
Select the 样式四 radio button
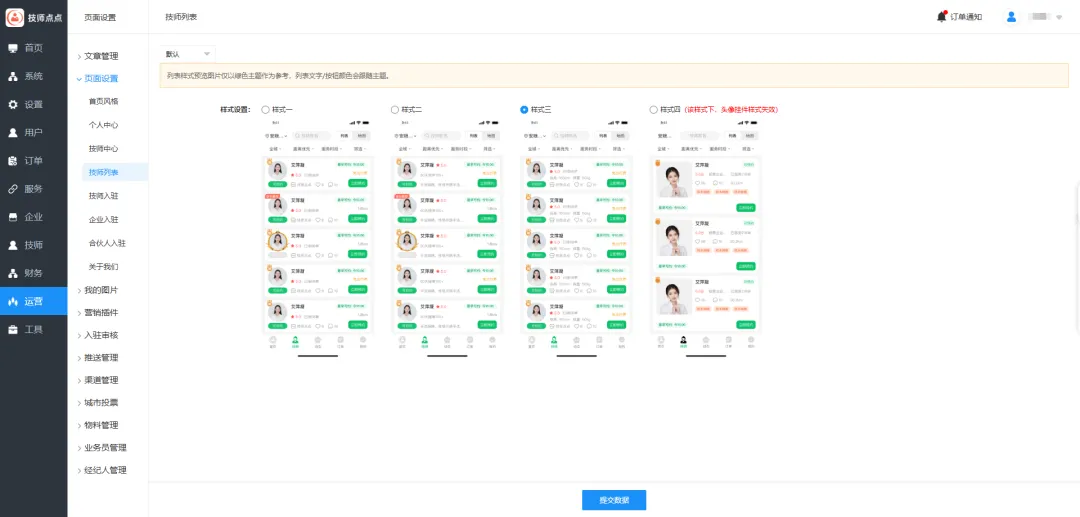pyautogui.click(x=653, y=109)
